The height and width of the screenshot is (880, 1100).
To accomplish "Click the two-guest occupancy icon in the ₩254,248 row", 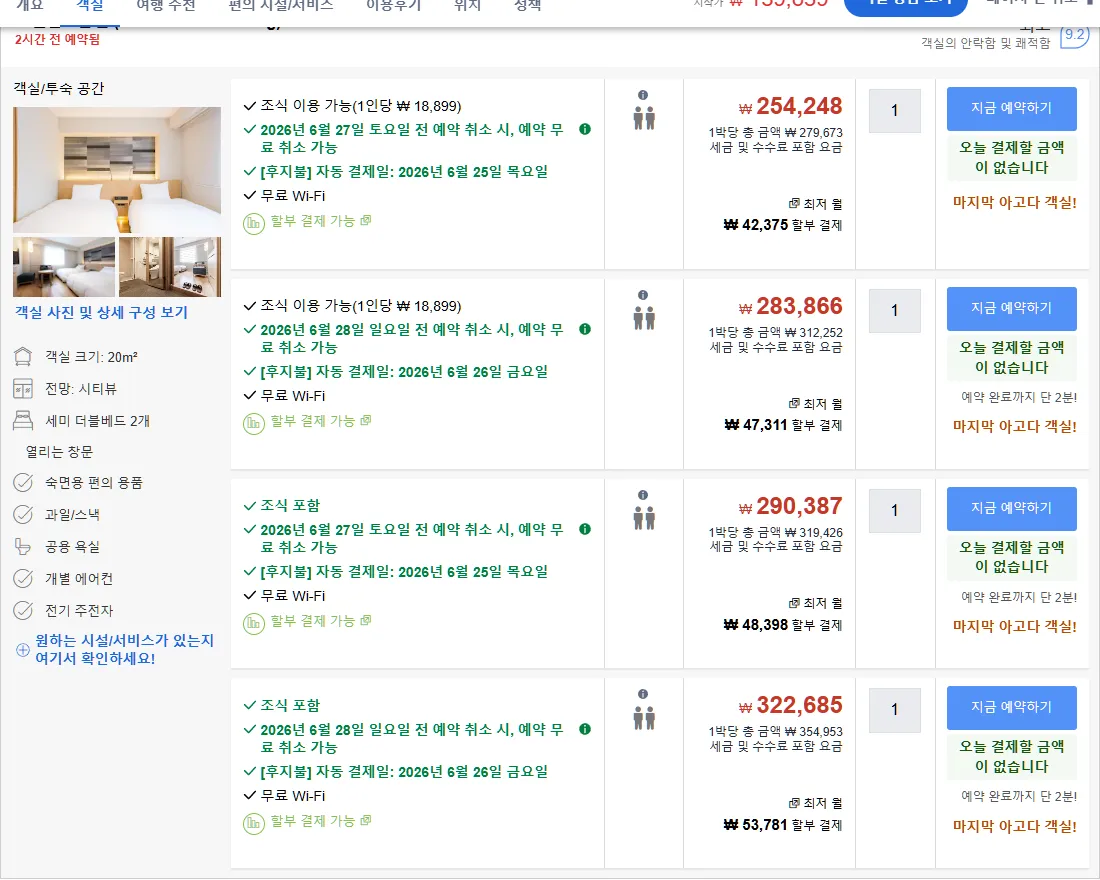I will (644, 118).
